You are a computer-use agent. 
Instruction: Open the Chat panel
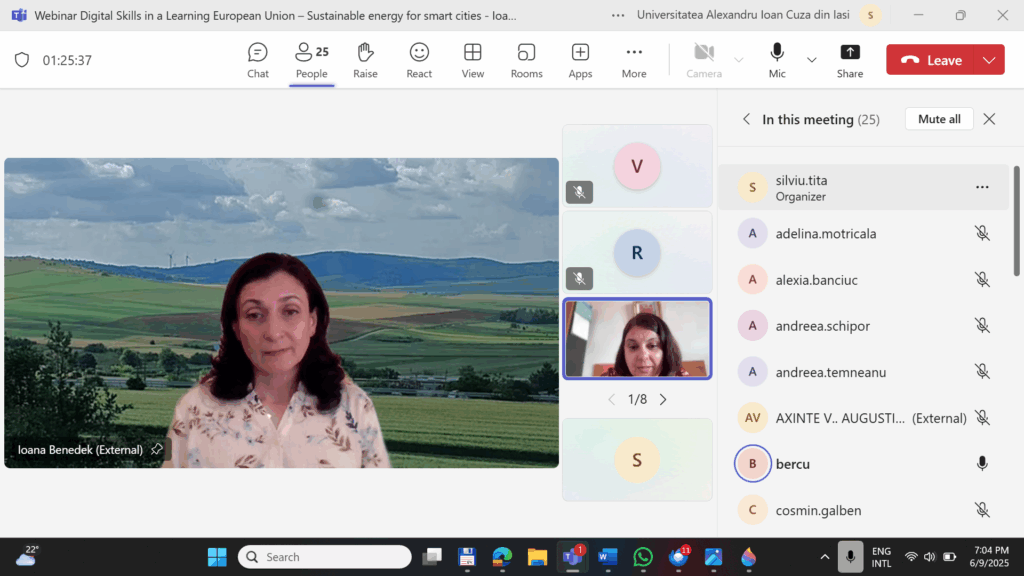coord(258,60)
